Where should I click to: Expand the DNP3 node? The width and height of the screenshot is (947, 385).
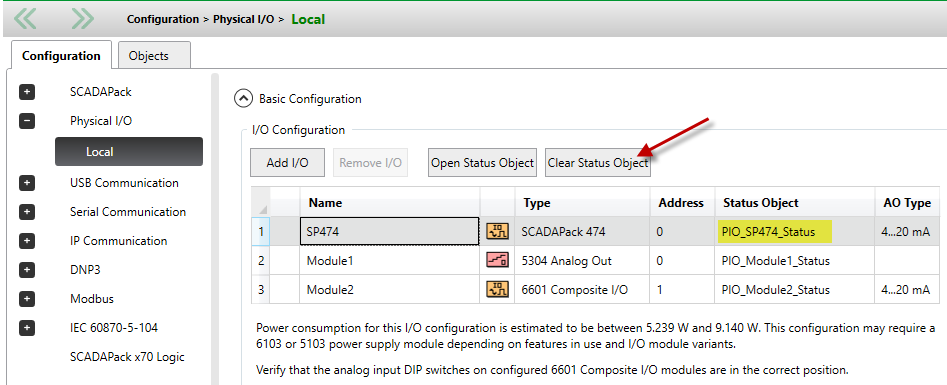pos(27,270)
